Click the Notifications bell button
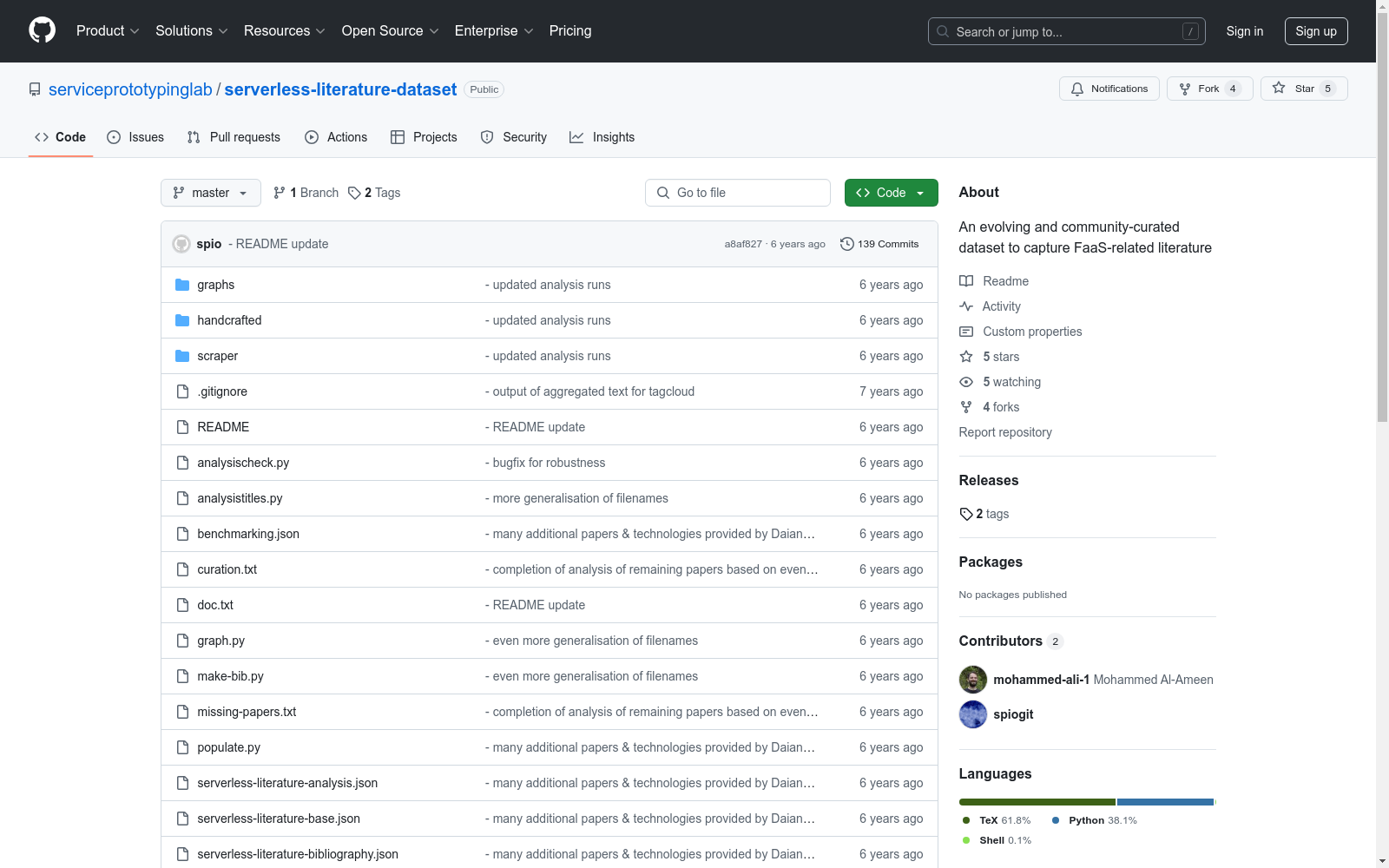The height and width of the screenshot is (868, 1389). [x=1109, y=89]
